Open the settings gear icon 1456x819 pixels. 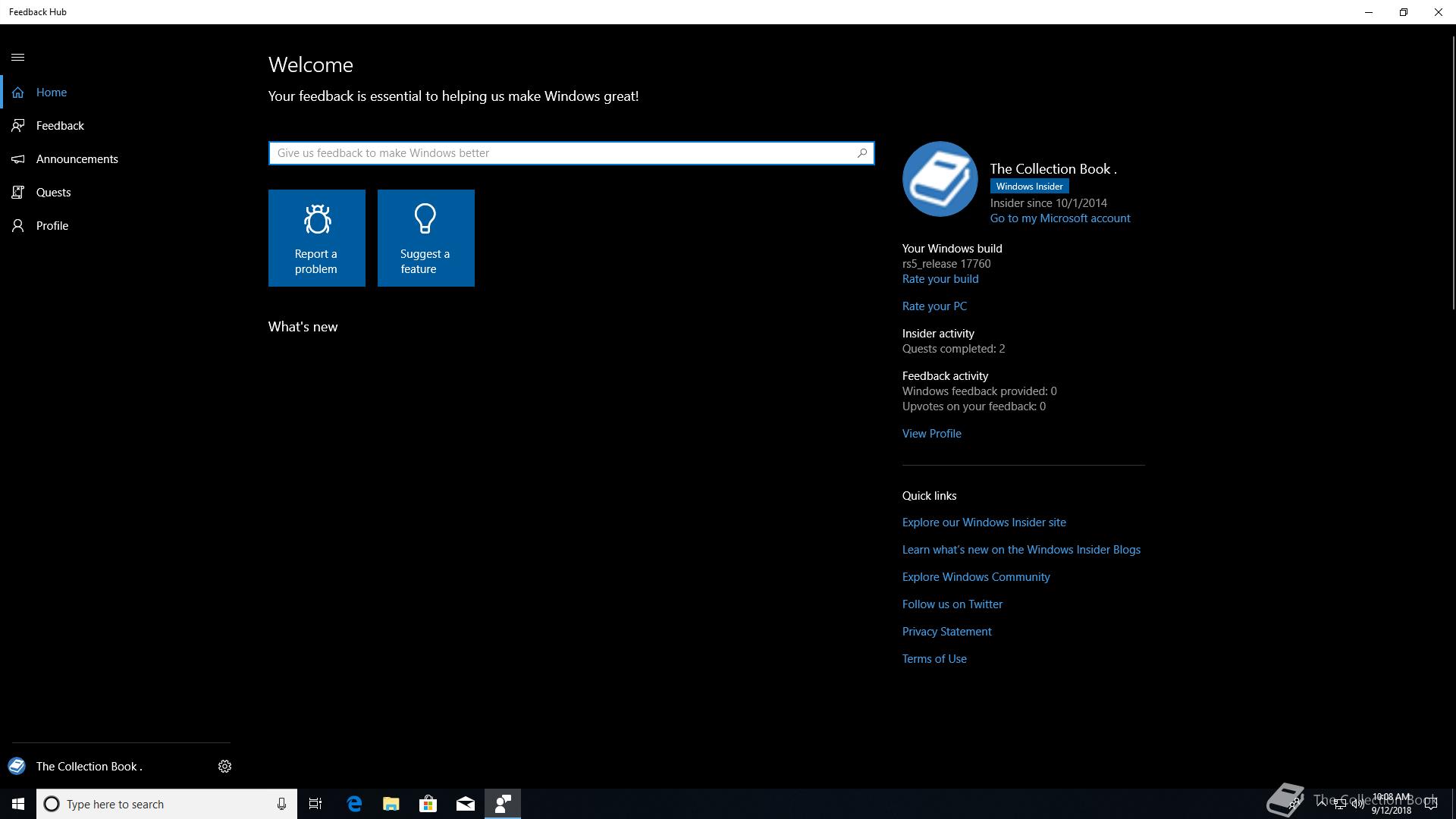click(x=224, y=767)
